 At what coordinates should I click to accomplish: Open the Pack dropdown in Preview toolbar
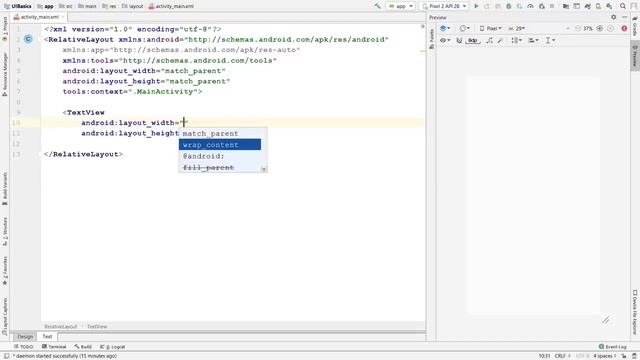[x=517, y=40]
